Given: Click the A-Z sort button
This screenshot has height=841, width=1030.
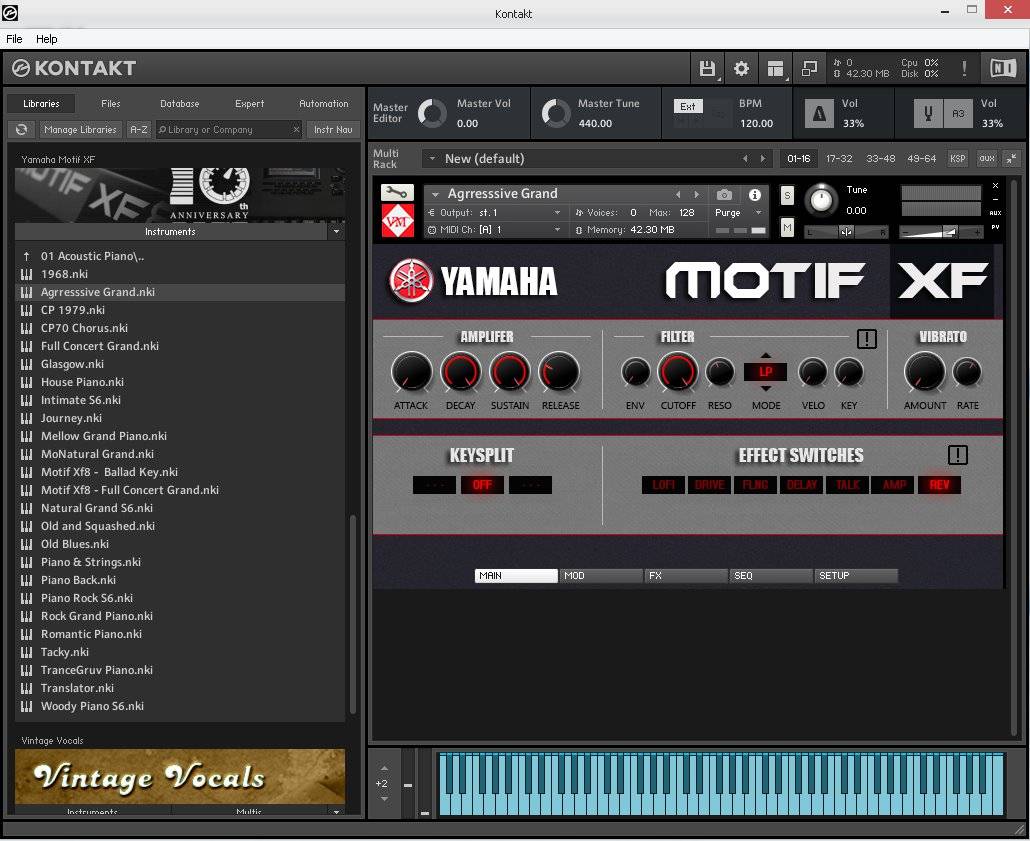Looking at the screenshot, I should click(139, 129).
